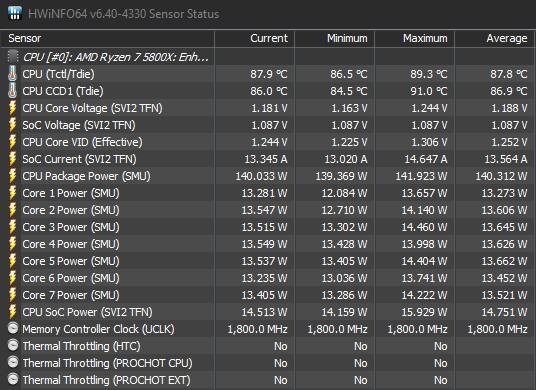Select the Thermal Throttling (HTC) label
Viewport: 536px width, 390px height.
[82, 346]
